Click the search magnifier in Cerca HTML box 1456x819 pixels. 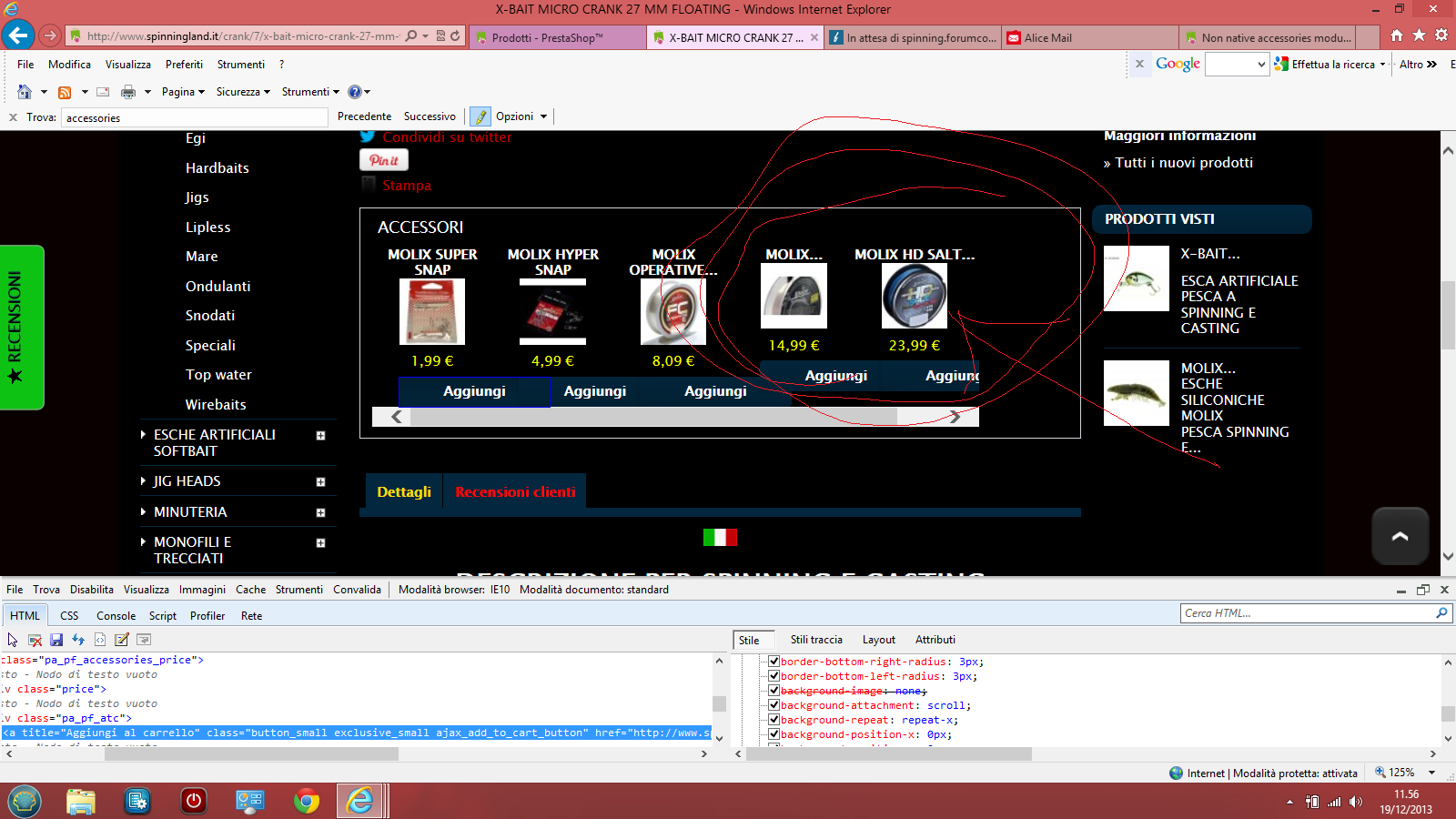pos(1441,613)
